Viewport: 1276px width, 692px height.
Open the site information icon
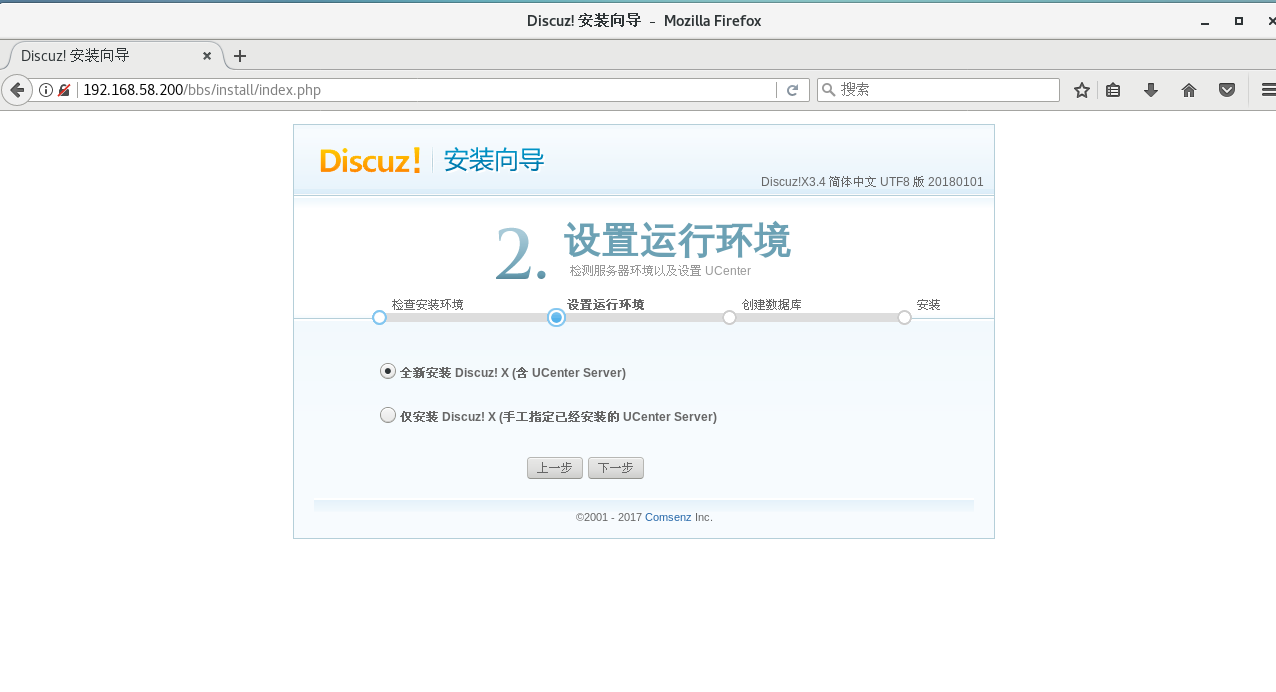45,90
